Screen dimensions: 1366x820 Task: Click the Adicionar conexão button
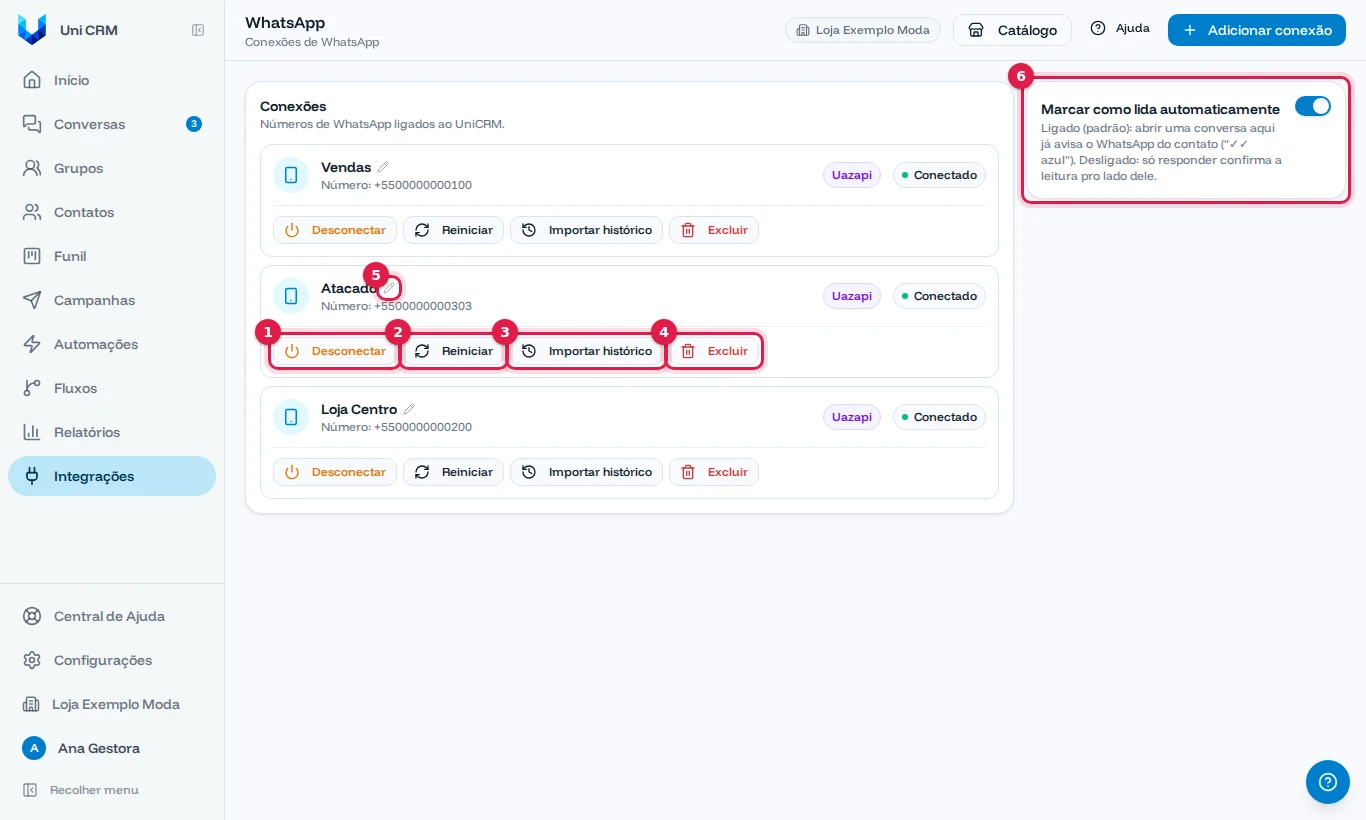click(1257, 30)
